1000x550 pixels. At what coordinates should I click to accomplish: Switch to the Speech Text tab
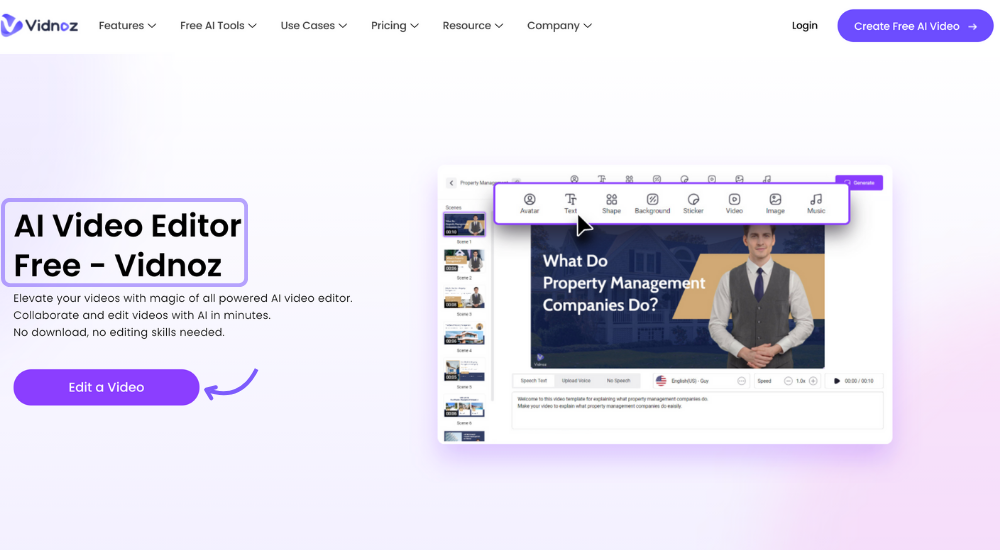534,381
